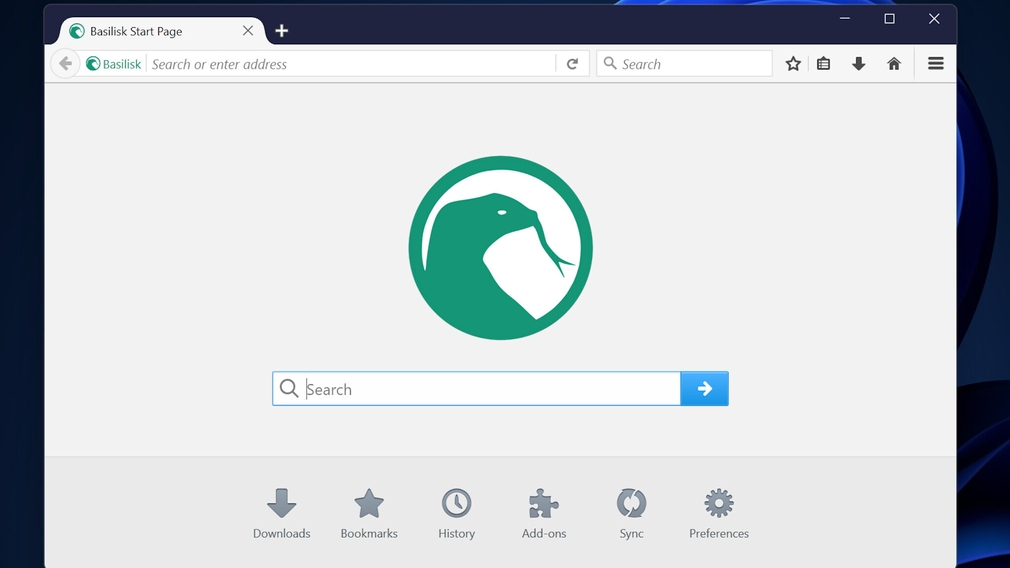Screen dimensions: 1010x568
Task: Minimize the Basilisk window
Action: pos(844,19)
